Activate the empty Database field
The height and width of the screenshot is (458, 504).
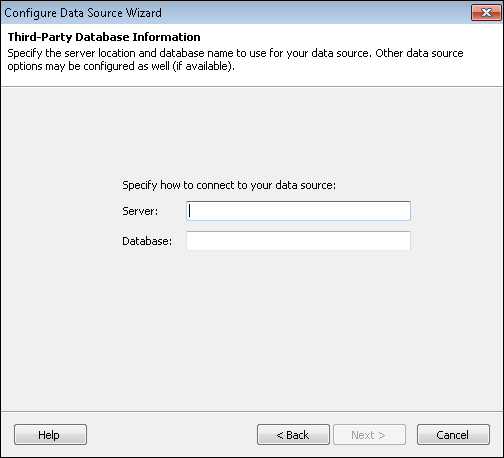click(x=298, y=241)
